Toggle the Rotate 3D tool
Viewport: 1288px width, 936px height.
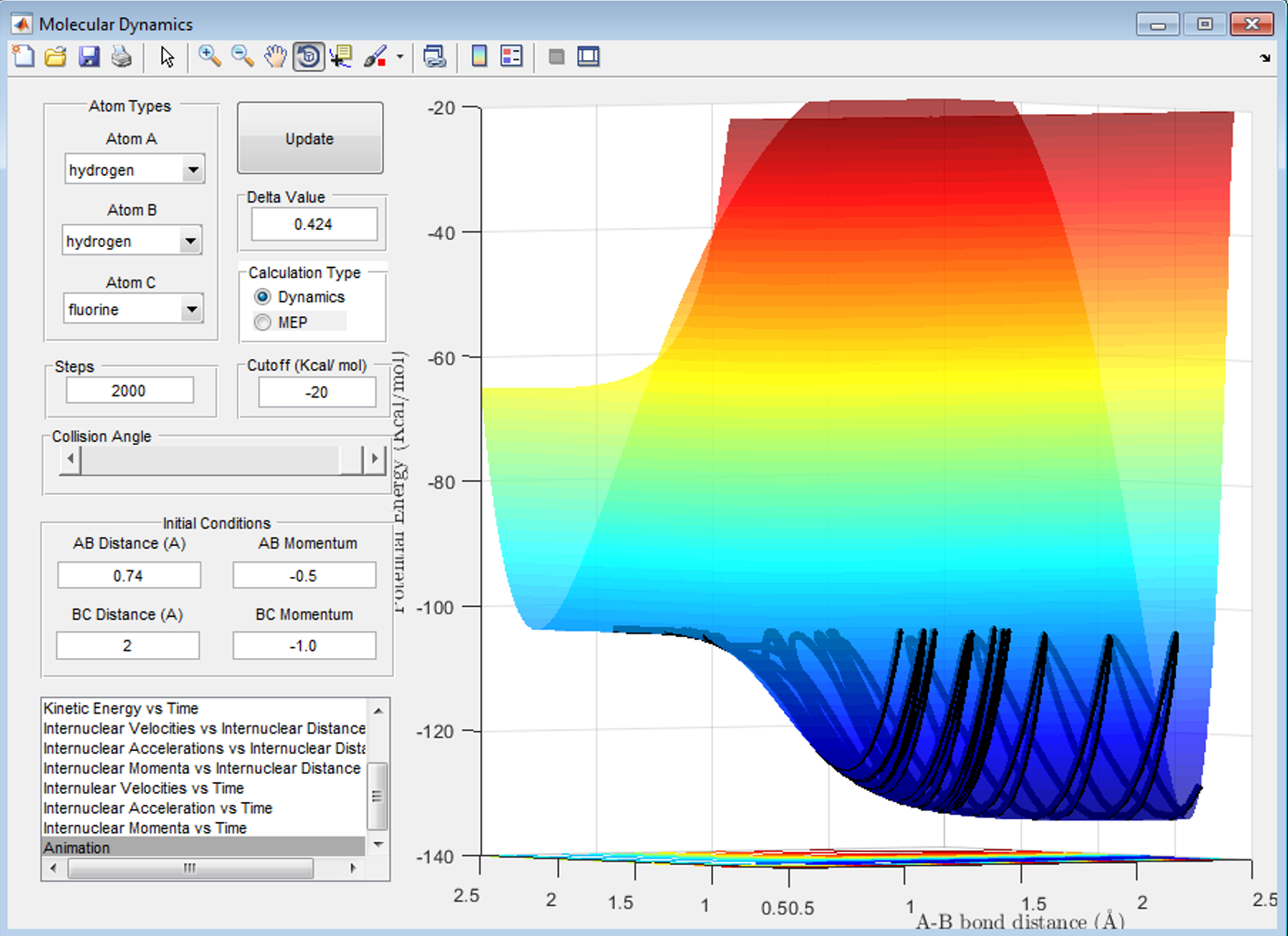tap(309, 57)
